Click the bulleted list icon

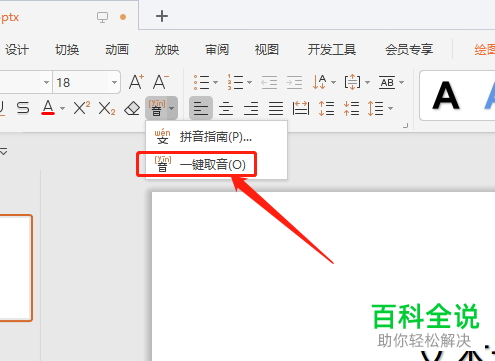201,82
